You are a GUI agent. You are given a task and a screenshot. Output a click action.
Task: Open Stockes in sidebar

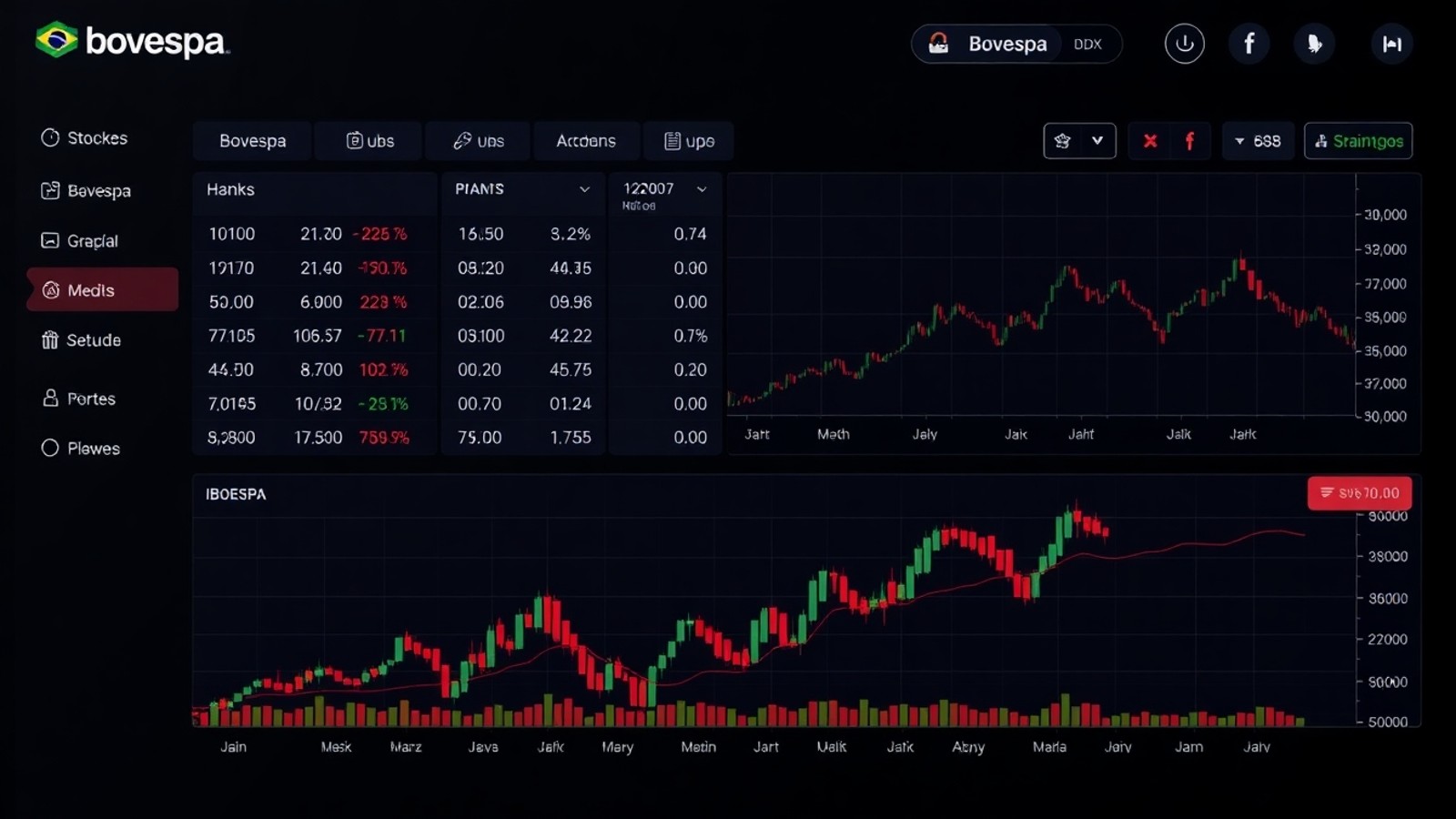84,137
